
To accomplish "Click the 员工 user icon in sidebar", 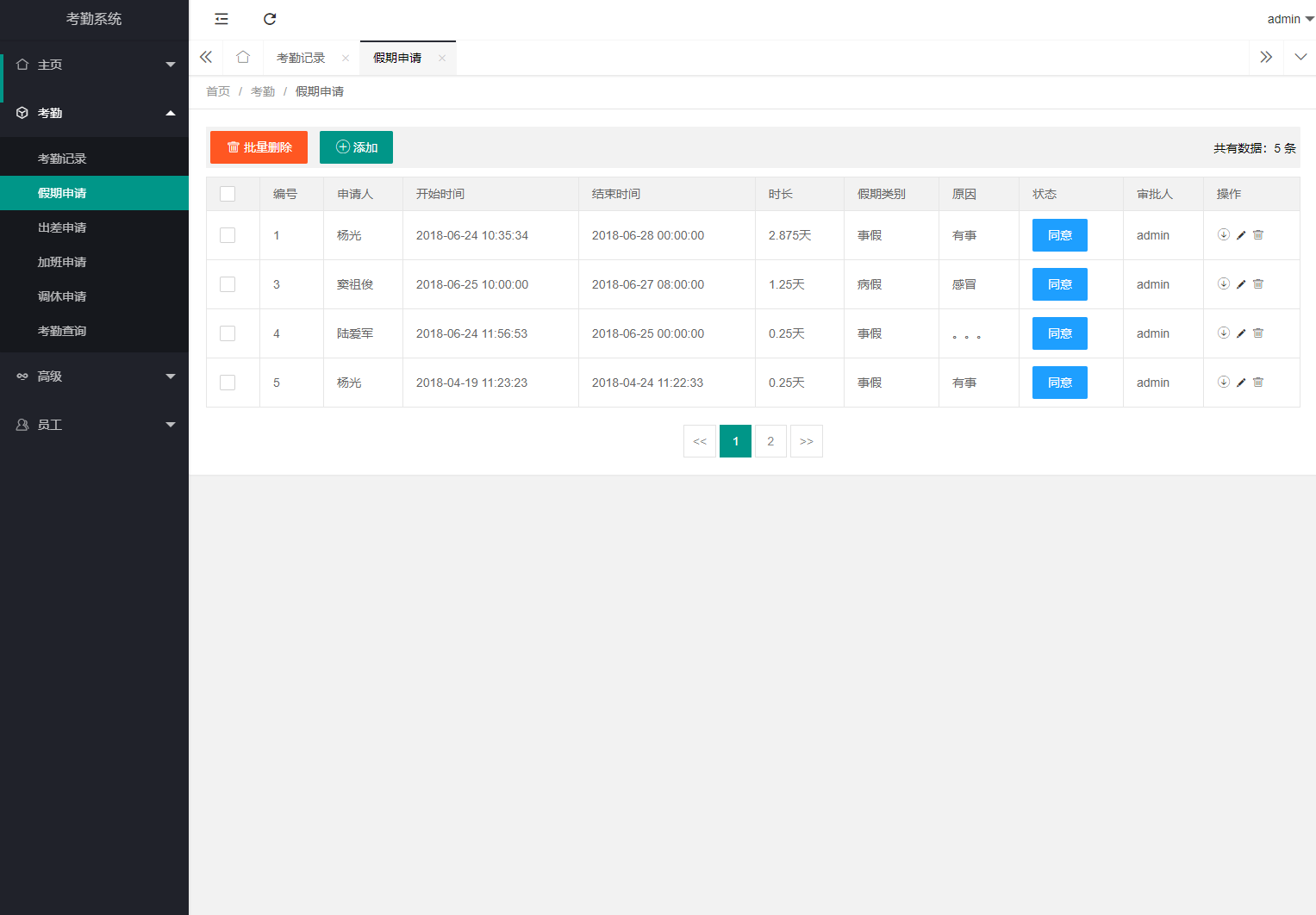I will 22,425.
